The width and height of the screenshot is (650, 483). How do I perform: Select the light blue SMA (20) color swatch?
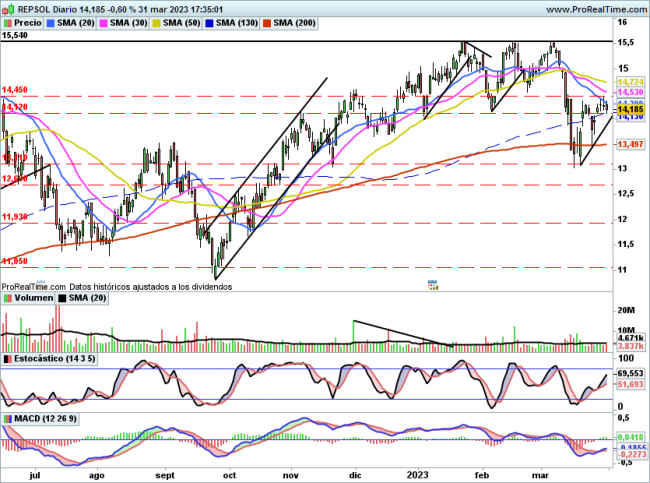pos(51,23)
